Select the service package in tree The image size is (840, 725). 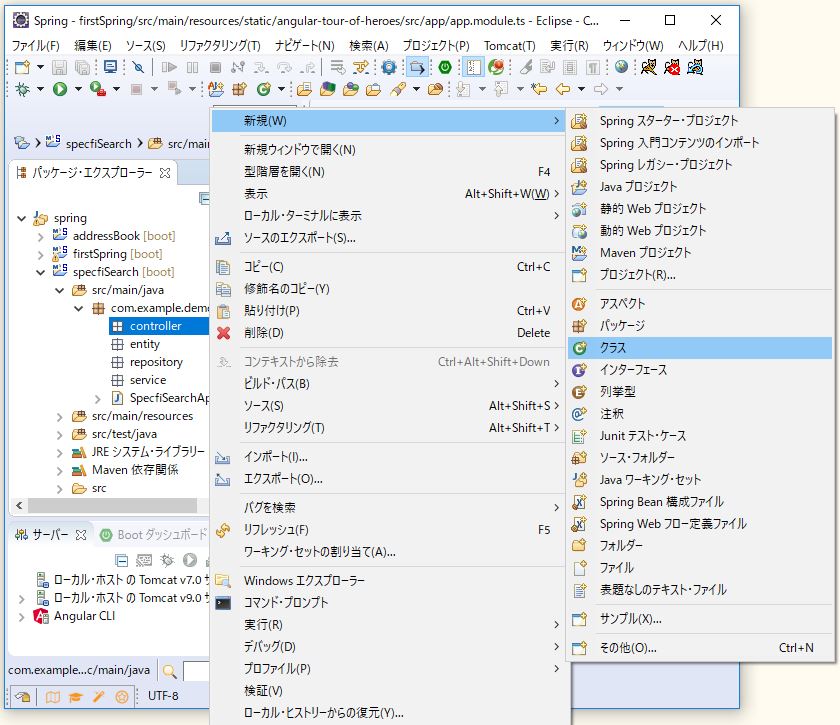pyautogui.click(x=148, y=380)
